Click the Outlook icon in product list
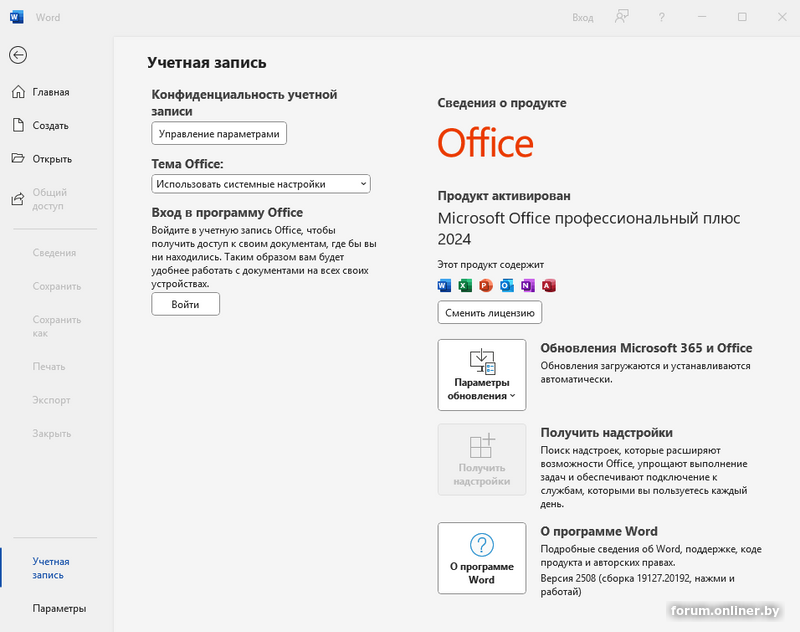The image size is (800, 632). coord(507,286)
